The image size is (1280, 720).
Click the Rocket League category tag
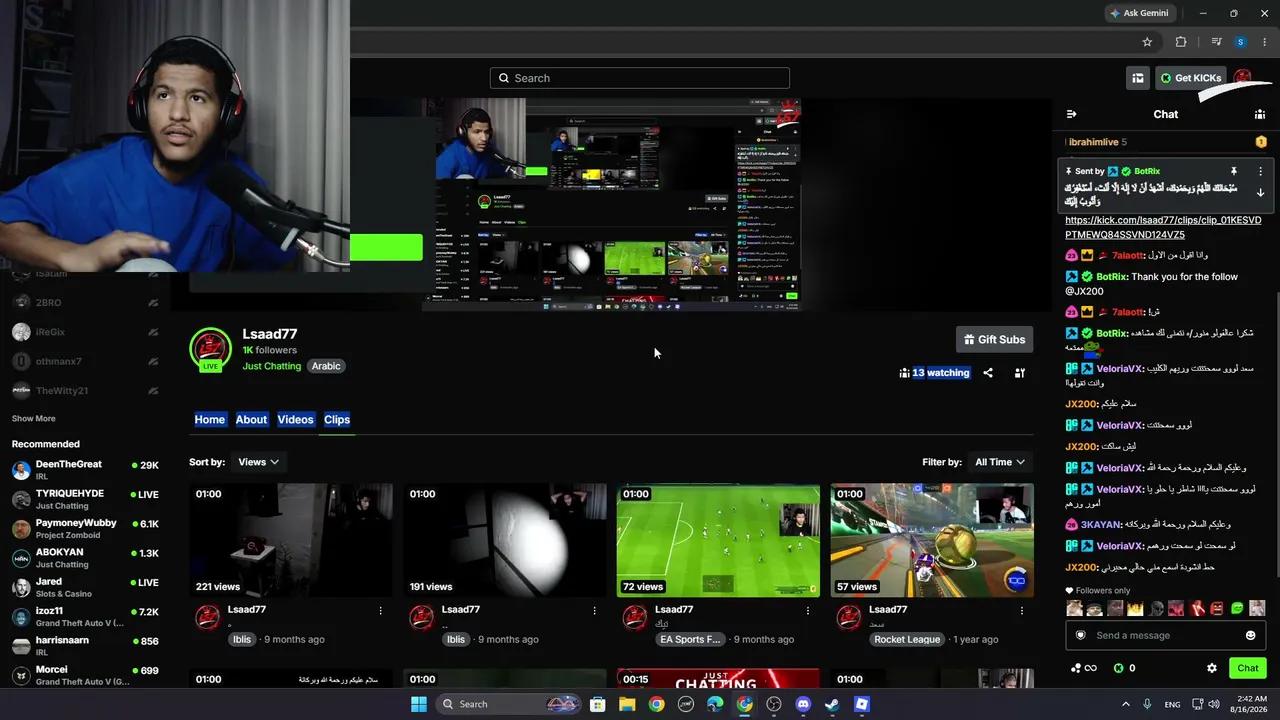[907, 639]
